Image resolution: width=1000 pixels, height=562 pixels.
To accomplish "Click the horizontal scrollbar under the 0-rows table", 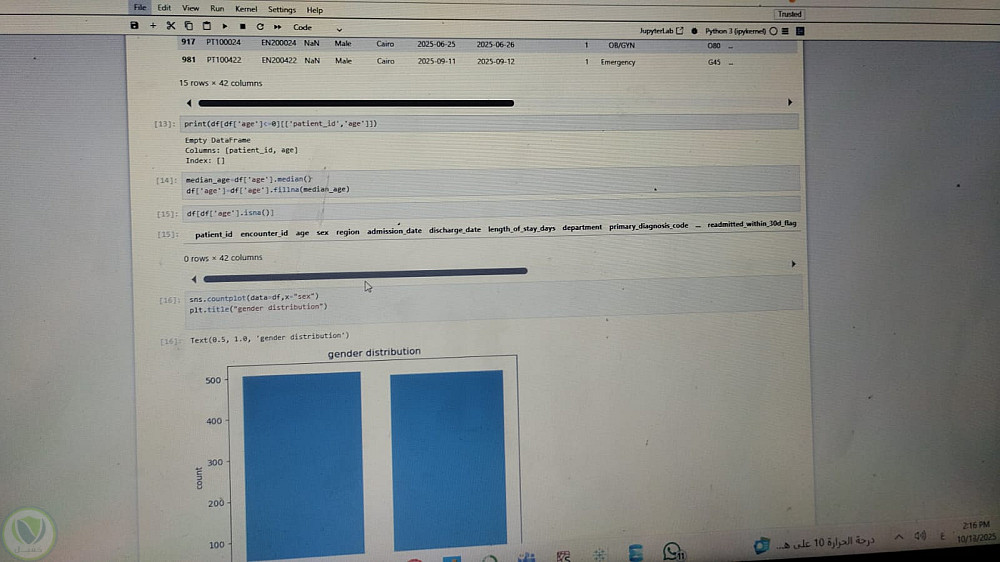I will pyautogui.click(x=365, y=275).
